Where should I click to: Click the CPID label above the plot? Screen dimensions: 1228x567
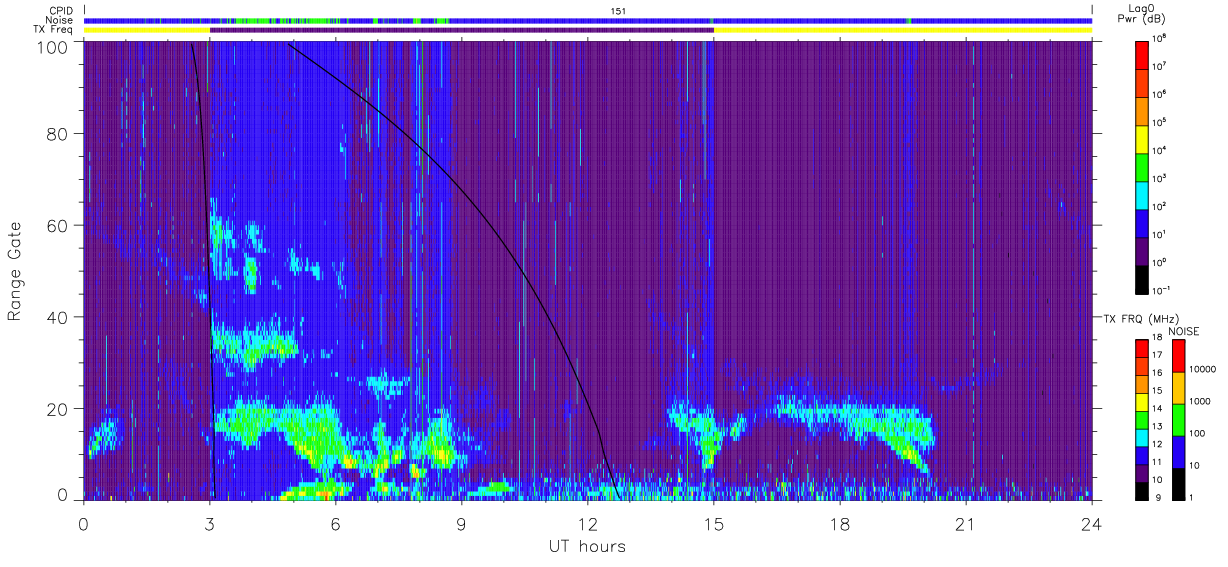[61, 11]
